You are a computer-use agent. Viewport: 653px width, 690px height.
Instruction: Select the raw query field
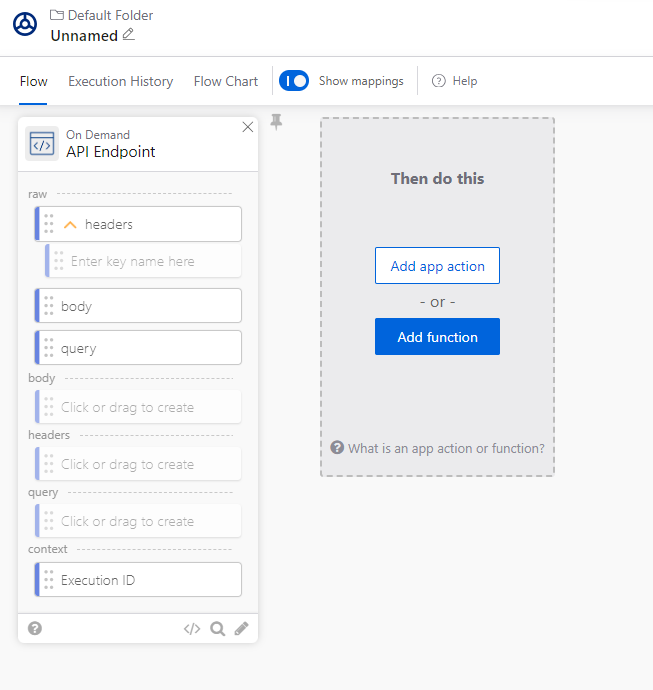click(x=138, y=348)
